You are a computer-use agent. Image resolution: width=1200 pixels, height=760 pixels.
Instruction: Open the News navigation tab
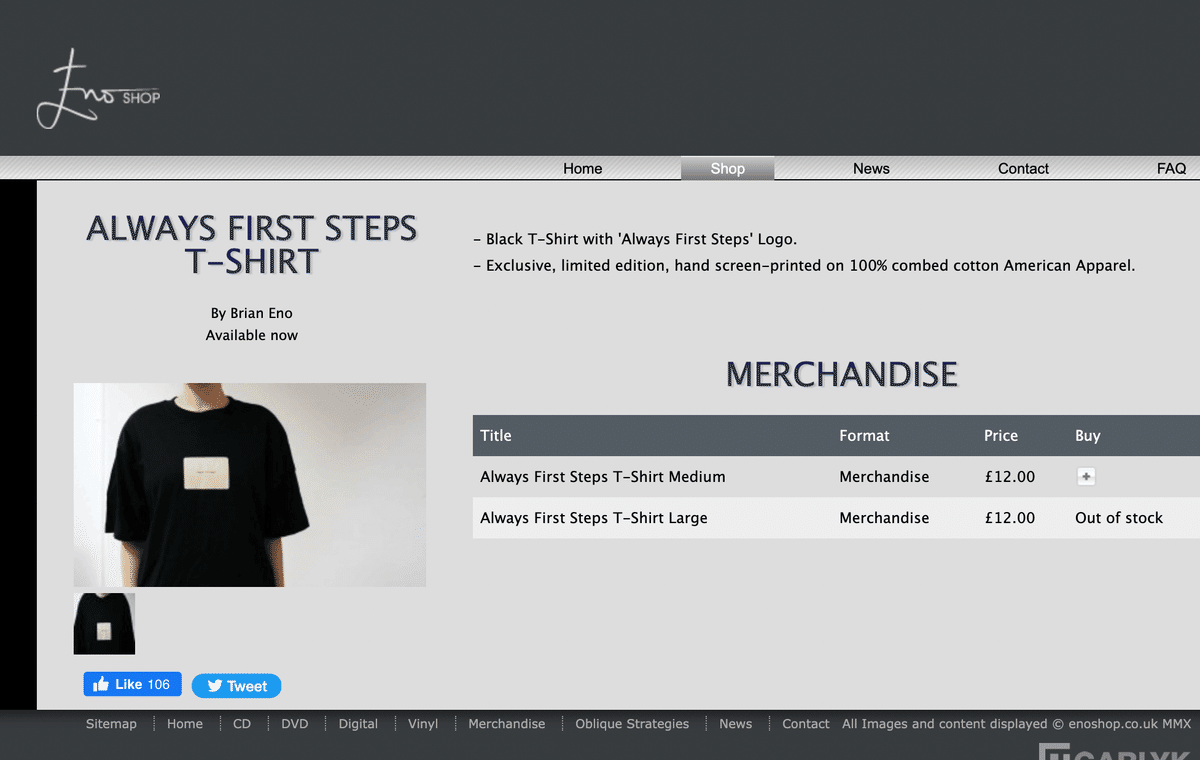[871, 168]
